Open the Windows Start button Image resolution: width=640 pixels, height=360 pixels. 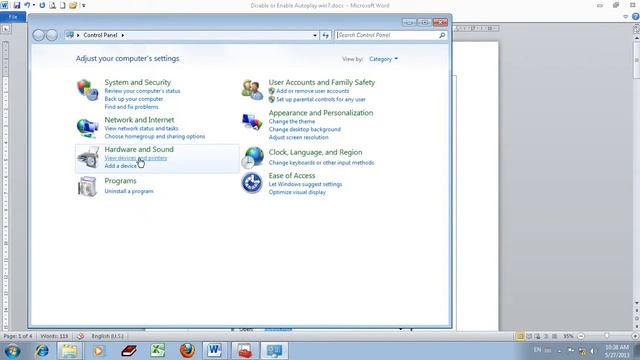pos(12,351)
